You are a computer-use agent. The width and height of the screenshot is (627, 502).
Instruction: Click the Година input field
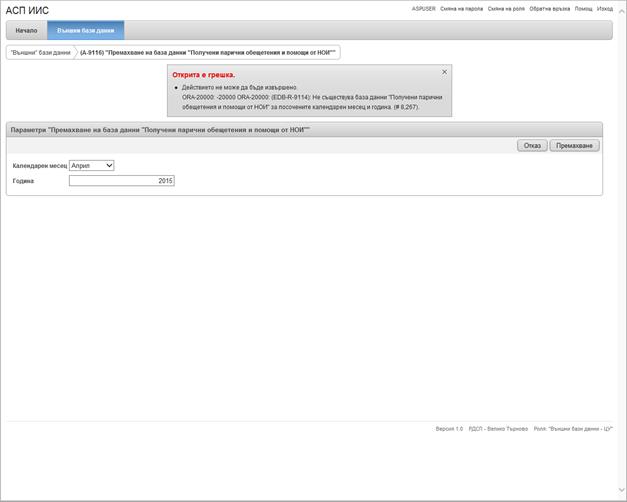pyautogui.click(x=121, y=181)
